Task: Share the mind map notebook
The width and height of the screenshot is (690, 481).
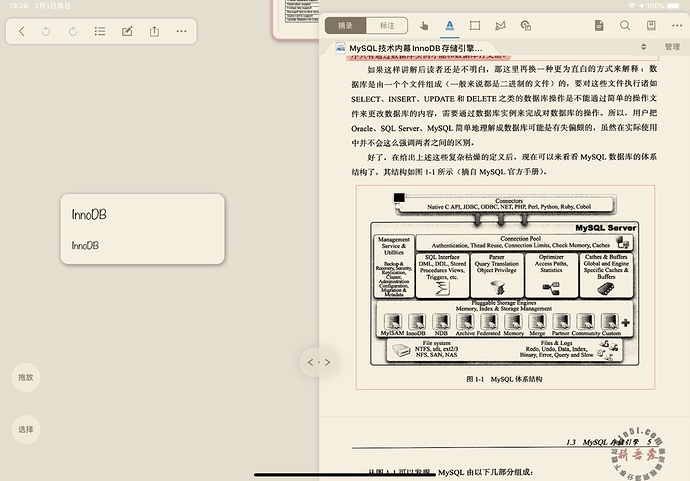Action: point(154,31)
